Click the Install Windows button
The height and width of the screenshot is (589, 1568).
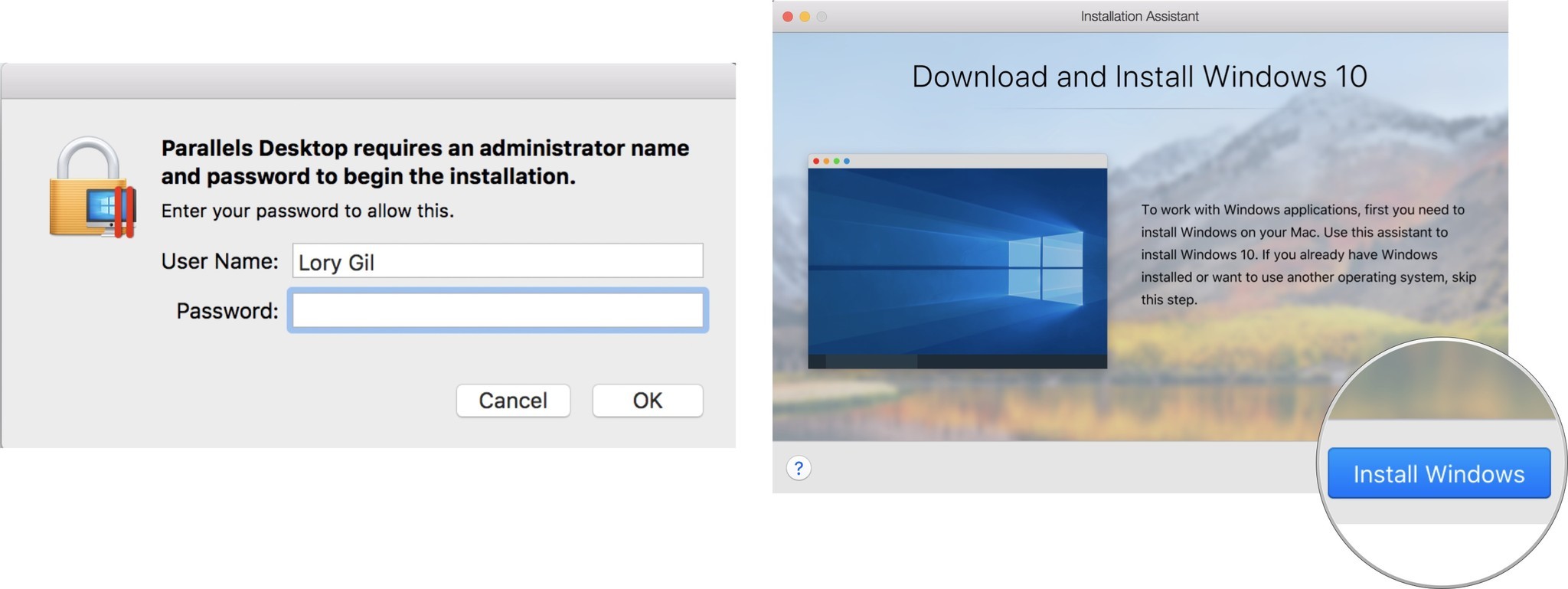(1439, 473)
